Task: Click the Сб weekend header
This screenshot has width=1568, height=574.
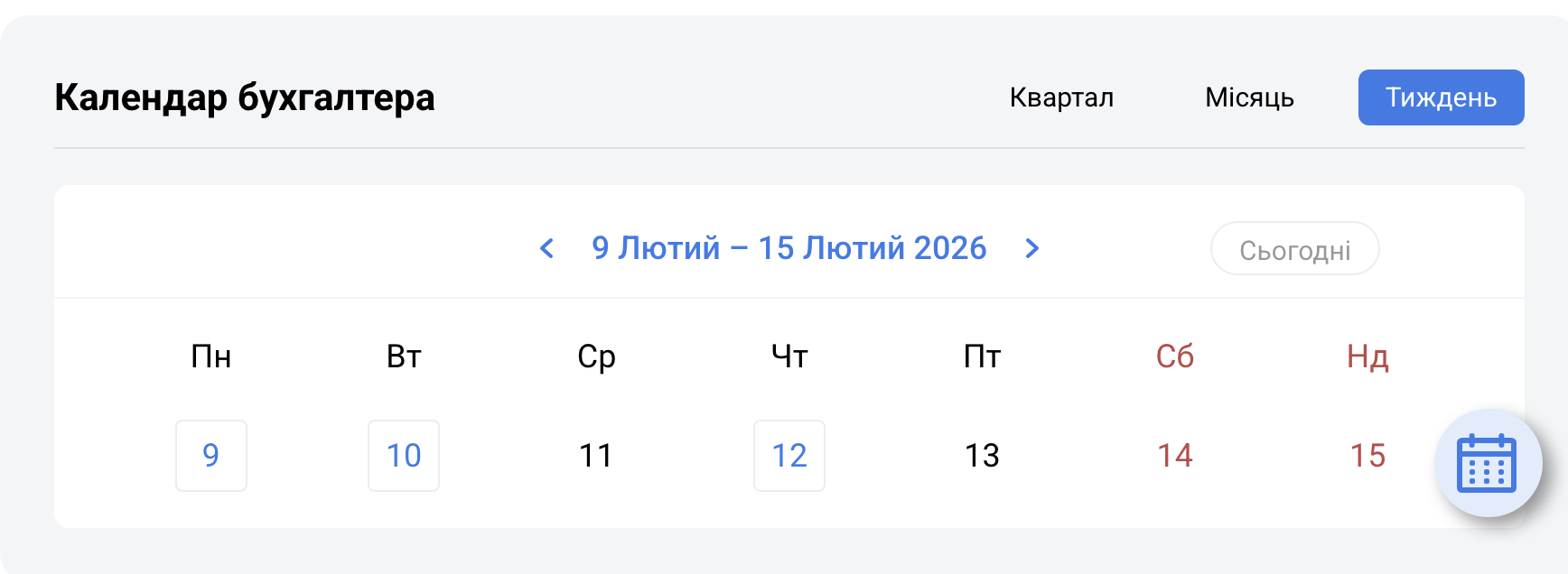Action: coord(1175,357)
